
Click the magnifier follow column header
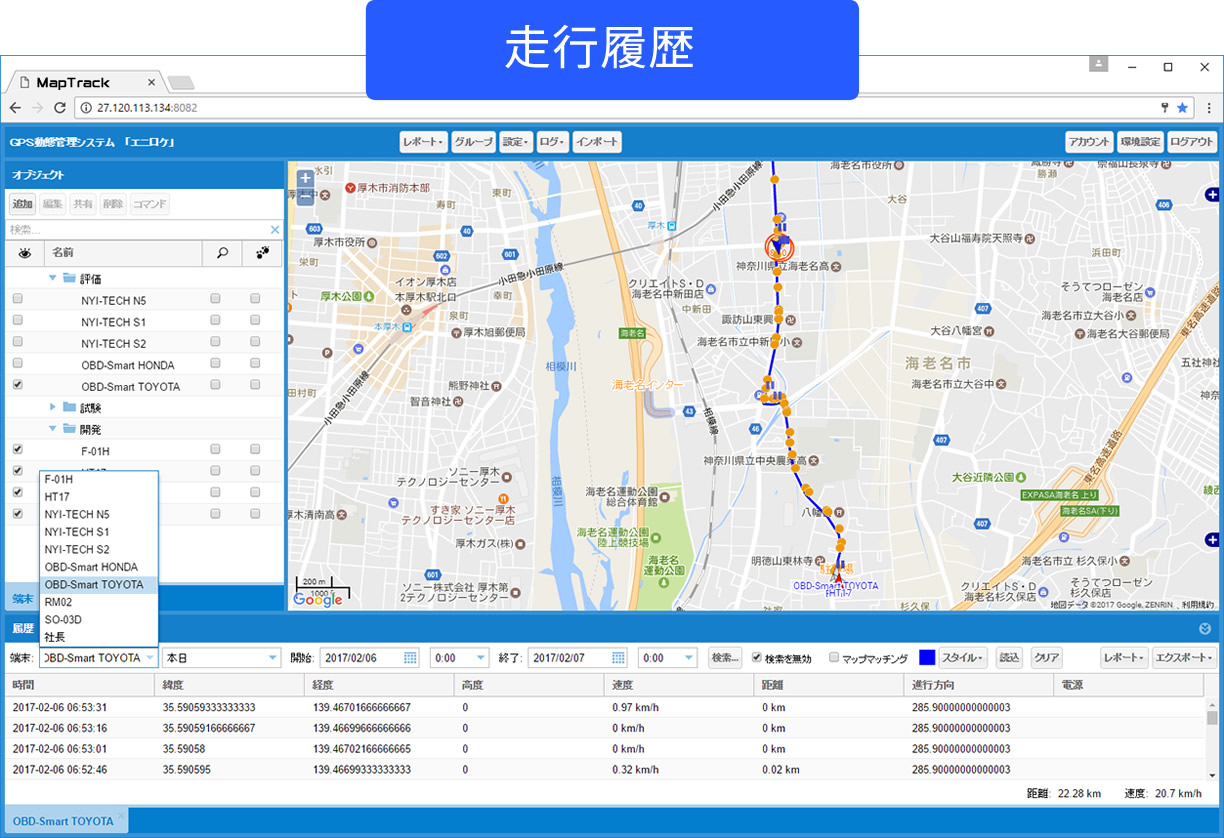(222, 253)
